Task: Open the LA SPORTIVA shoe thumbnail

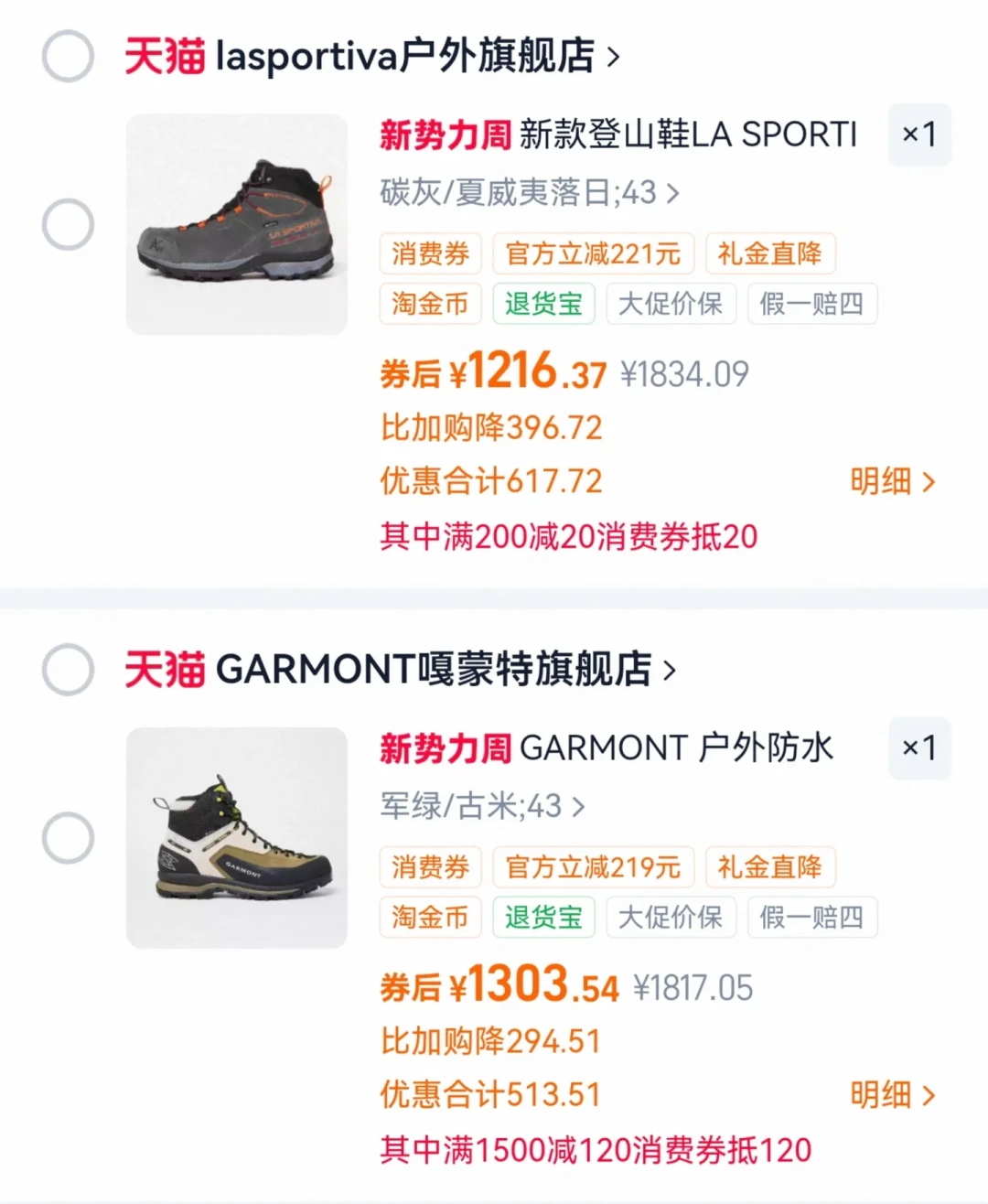Action: tap(237, 224)
